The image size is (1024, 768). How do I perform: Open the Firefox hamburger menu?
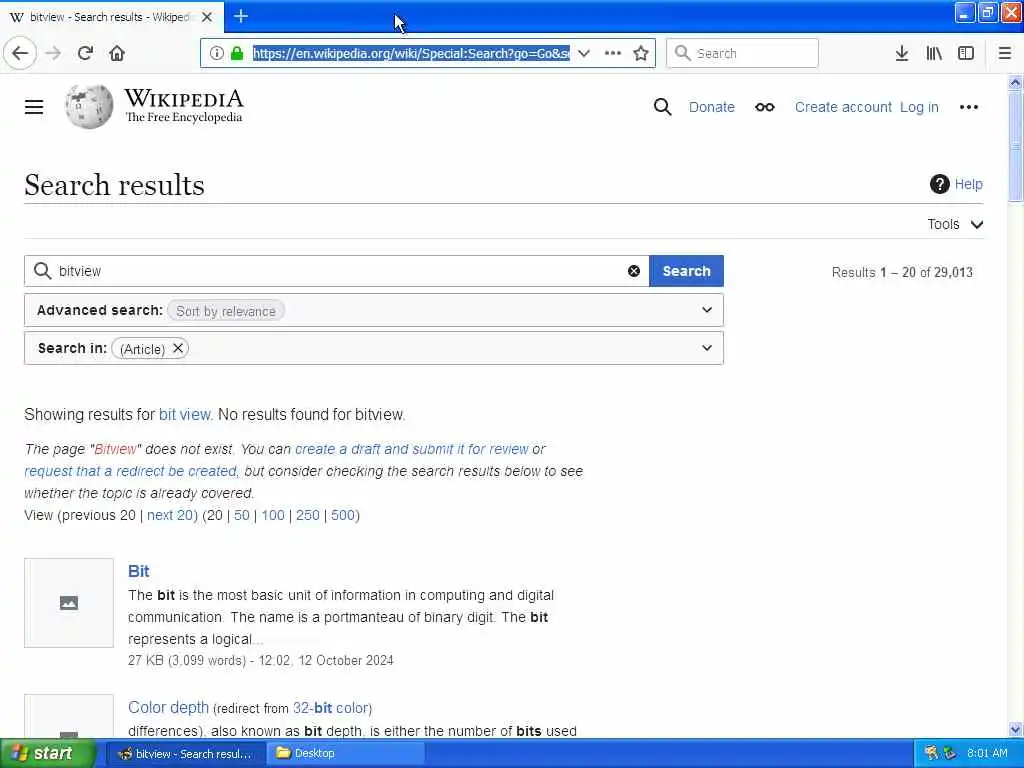(x=1005, y=53)
